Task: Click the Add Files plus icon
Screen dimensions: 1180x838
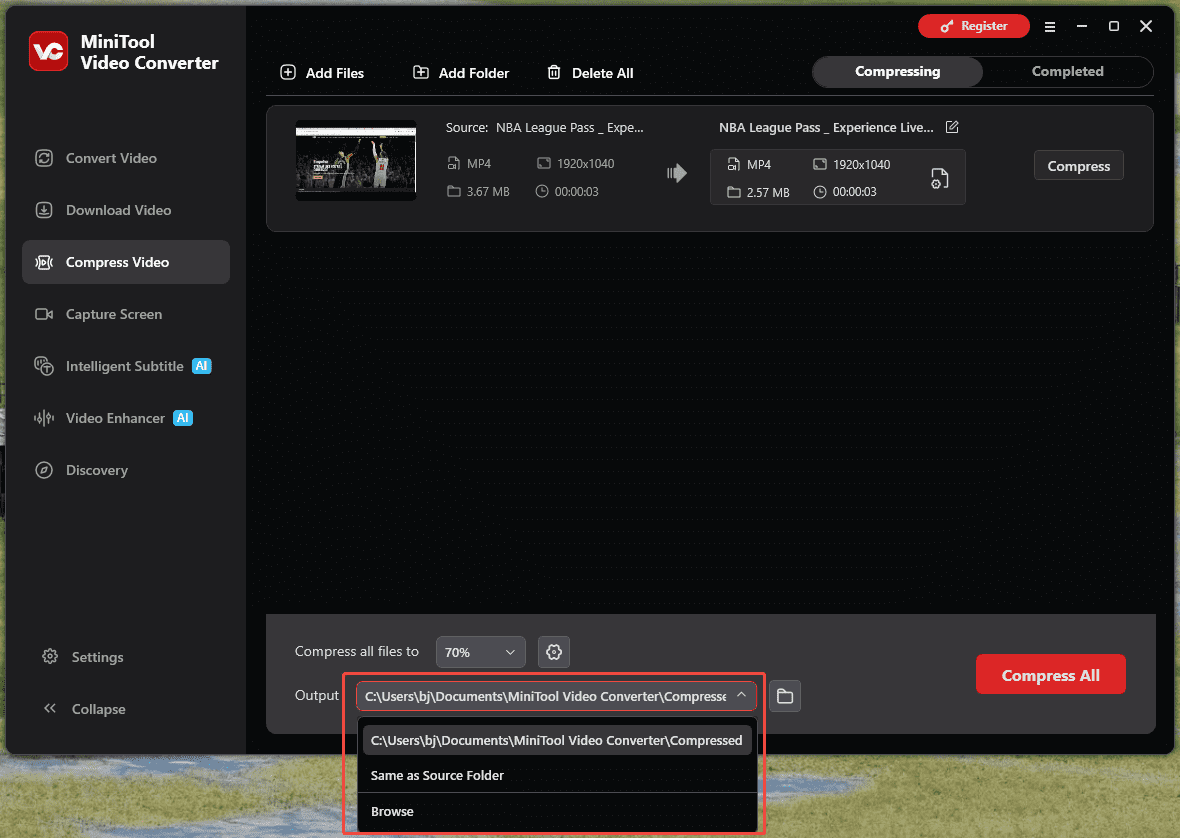Action: (287, 72)
